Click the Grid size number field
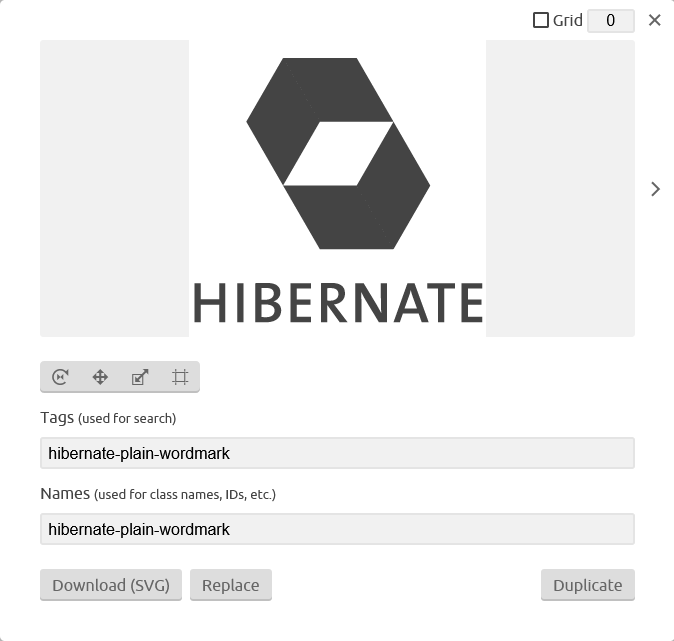Screen dimensions: 674x641 [x=610, y=21]
